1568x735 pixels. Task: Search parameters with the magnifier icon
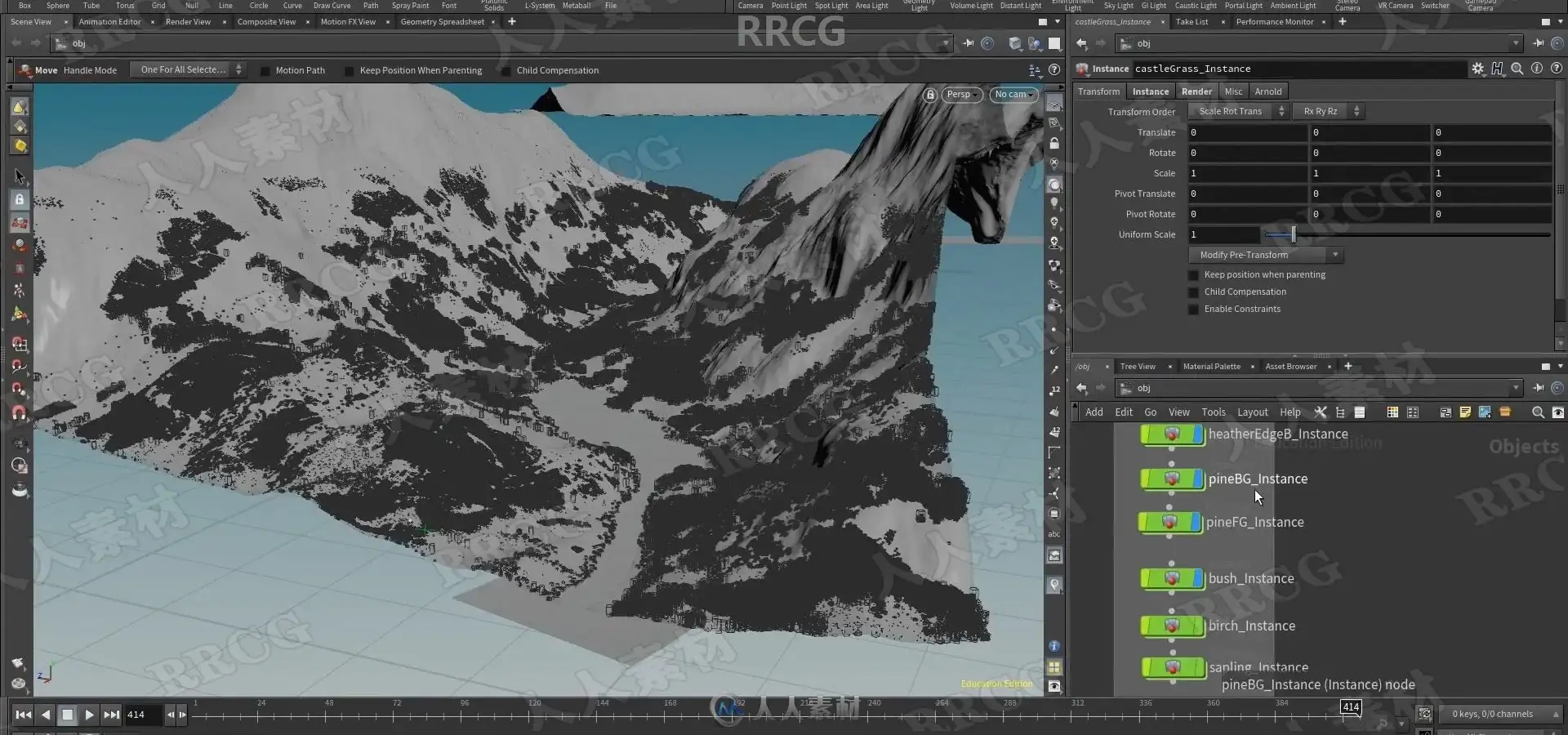1517,69
